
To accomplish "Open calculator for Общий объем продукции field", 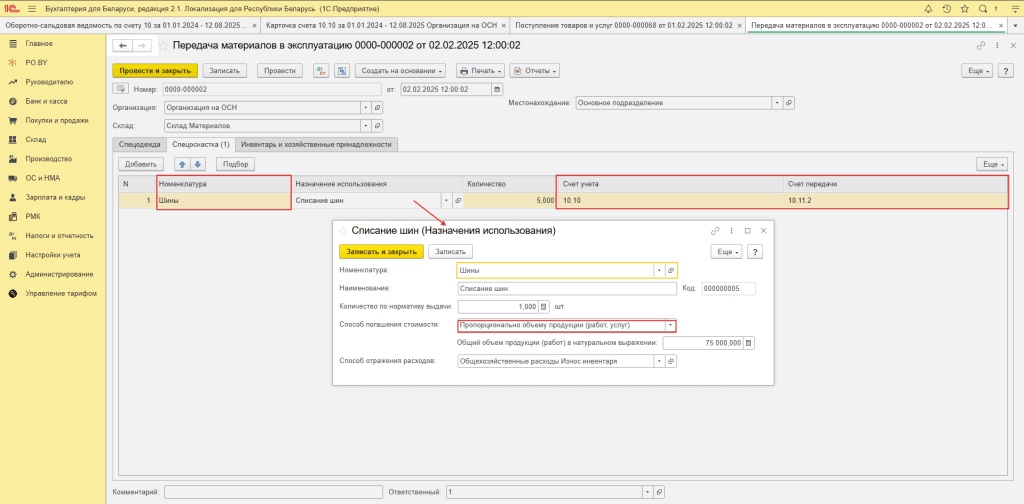I will (x=749, y=343).
